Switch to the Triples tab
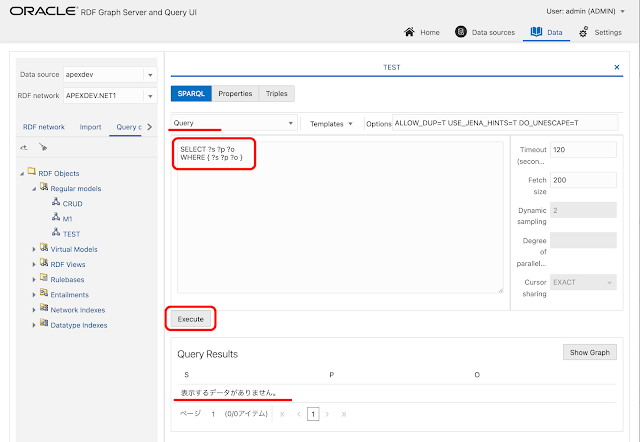The image size is (640, 442). pyautogui.click(x=277, y=93)
